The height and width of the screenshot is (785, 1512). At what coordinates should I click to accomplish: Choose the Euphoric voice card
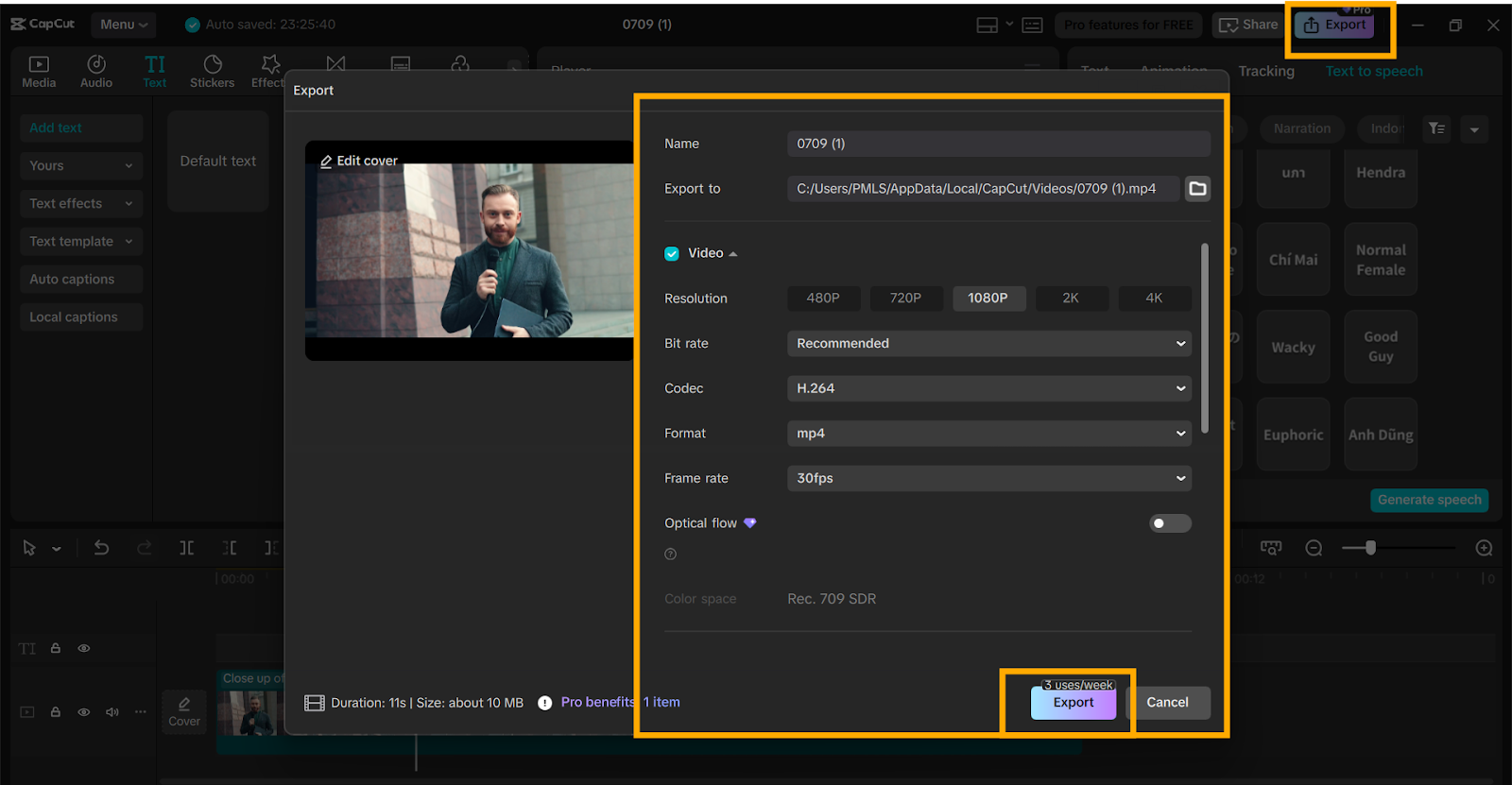(x=1293, y=435)
